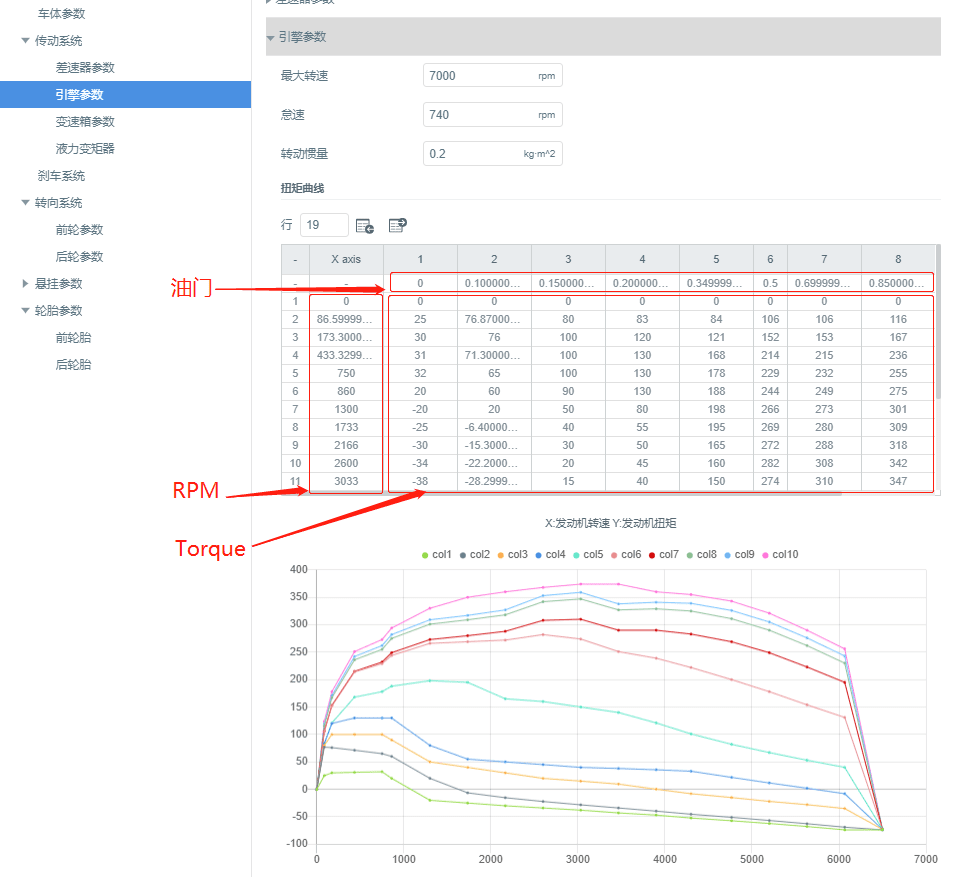Toggle col3 series in the chart legend
Image resolution: width=953 pixels, height=877 pixels.
[x=512, y=554]
